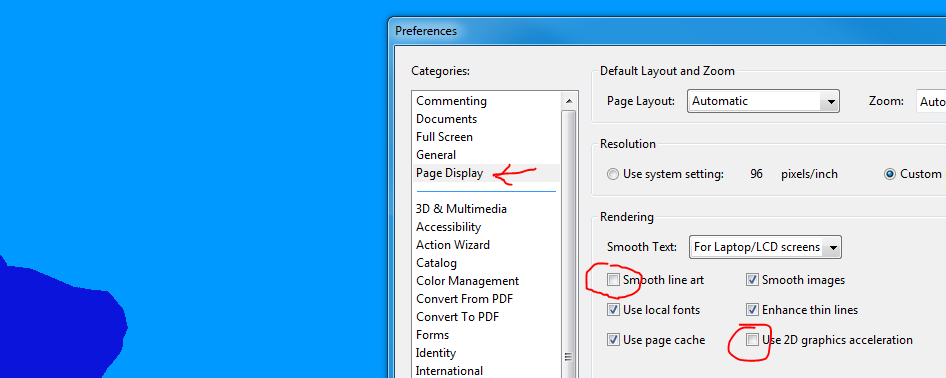Open the Smooth Text dropdown
This screenshot has height=378, width=946.
(765, 247)
